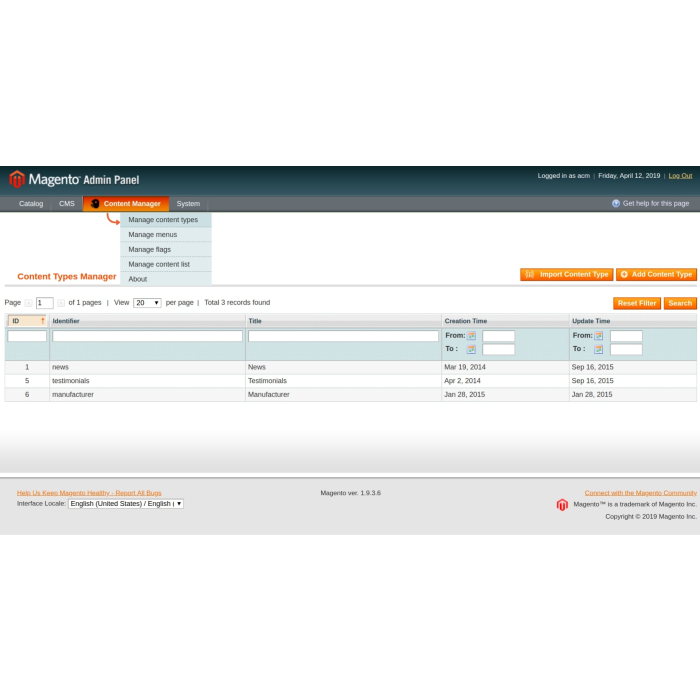This screenshot has width=700, height=700.
Task: Click the footer Magento trademark logo
Action: pyautogui.click(x=562, y=505)
